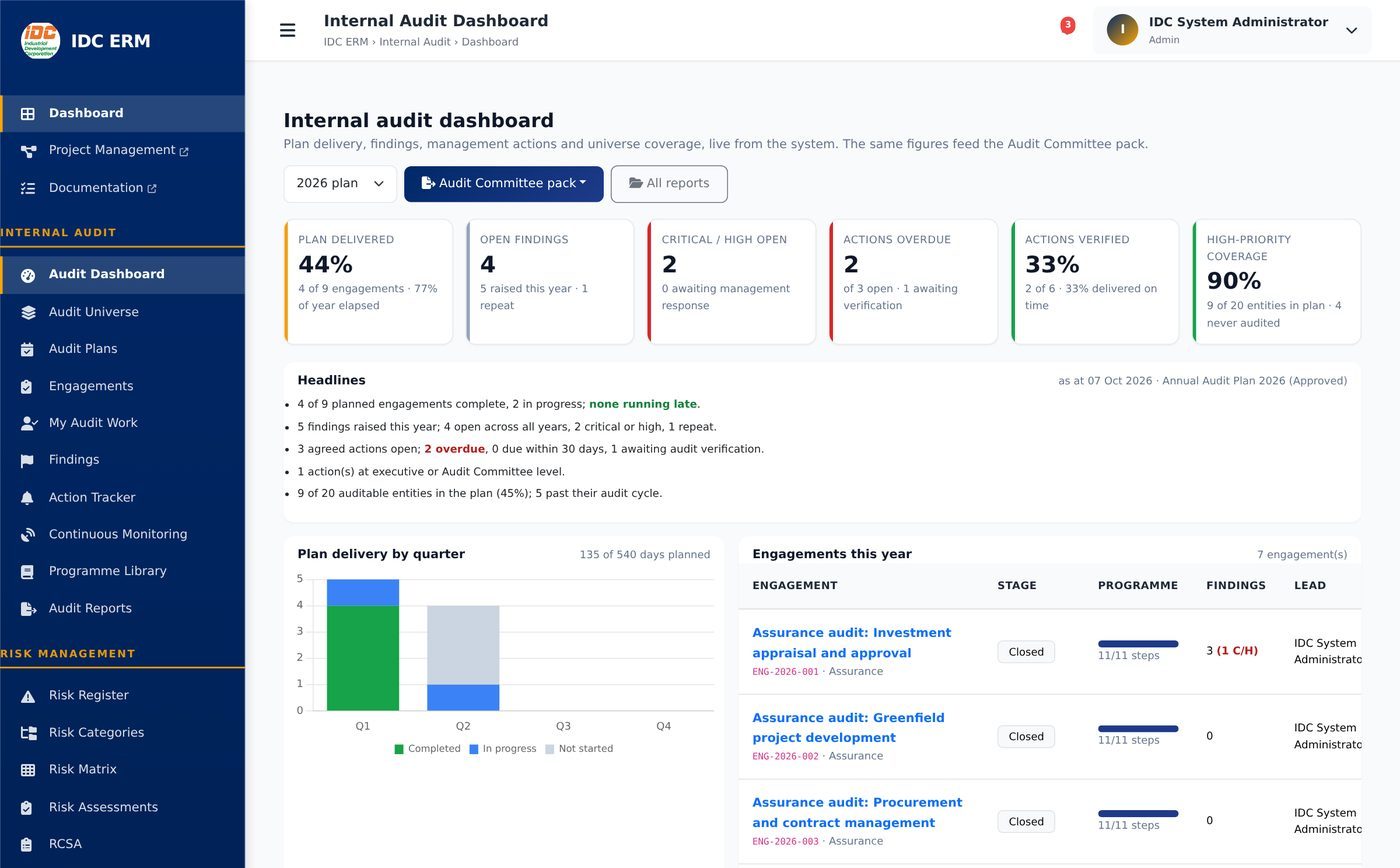Open Assurance audit: Greenfield project development

pyautogui.click(x=848, y=728)
